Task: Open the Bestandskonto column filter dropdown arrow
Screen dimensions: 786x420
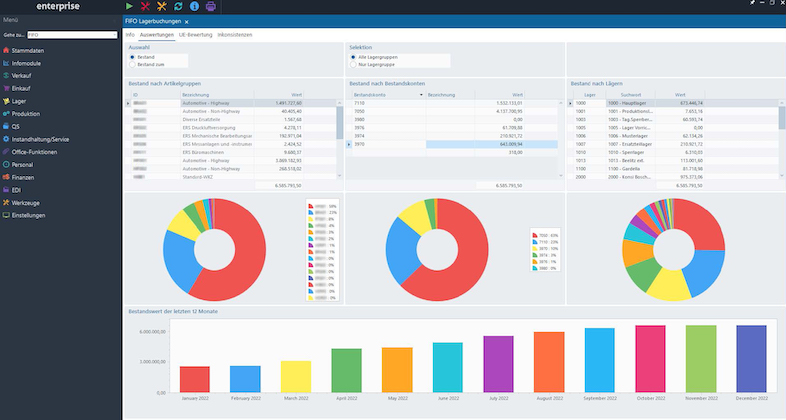Action: [x=421, y=95]
